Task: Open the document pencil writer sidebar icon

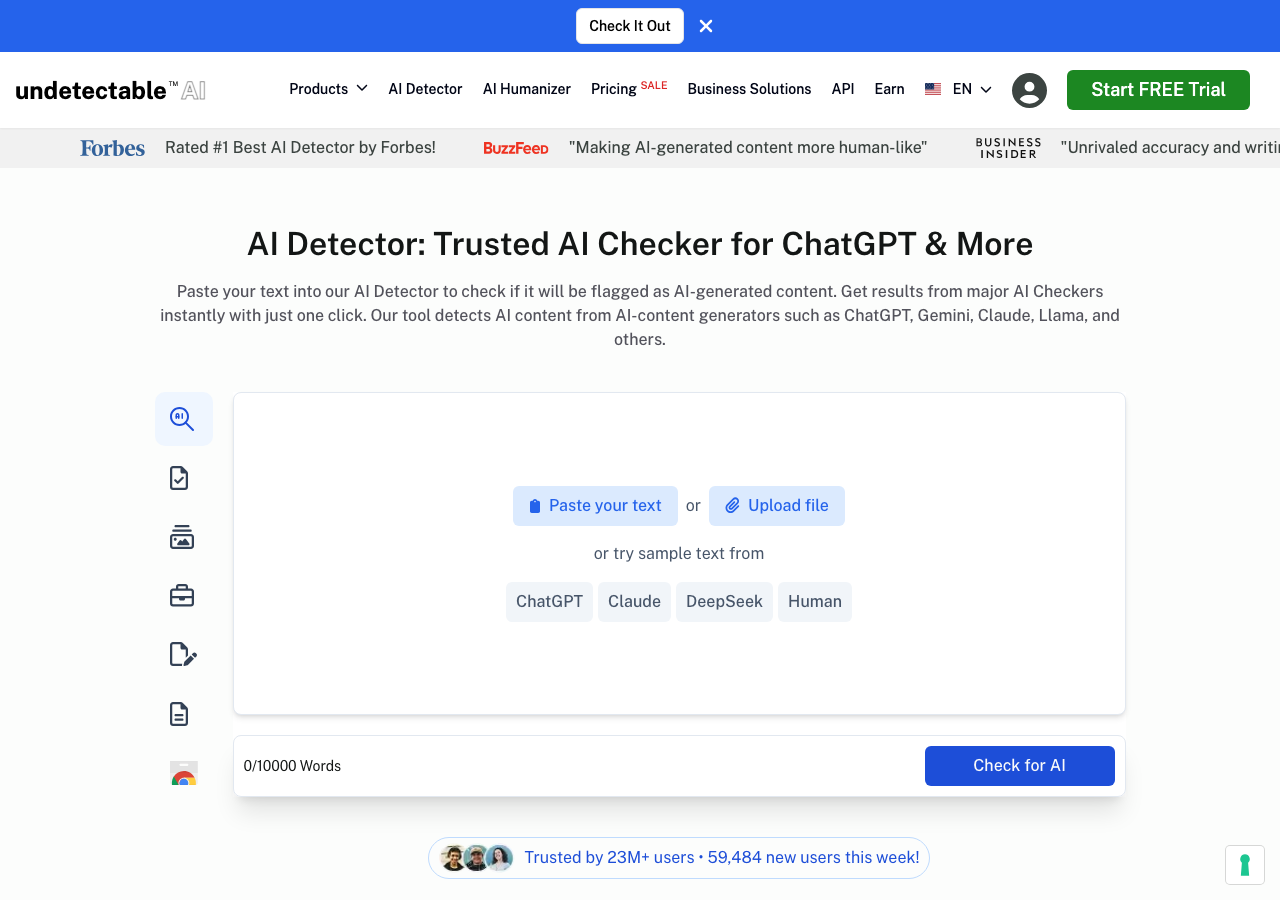Action: tap(182, 655)
